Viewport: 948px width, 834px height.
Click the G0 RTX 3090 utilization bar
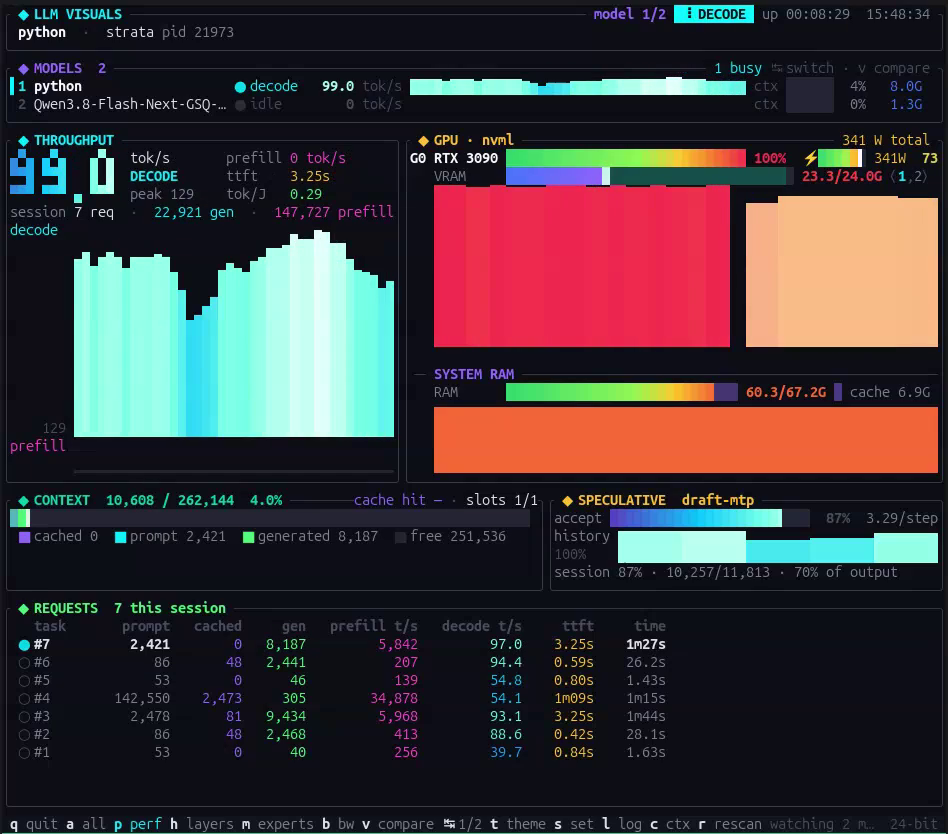626,158
